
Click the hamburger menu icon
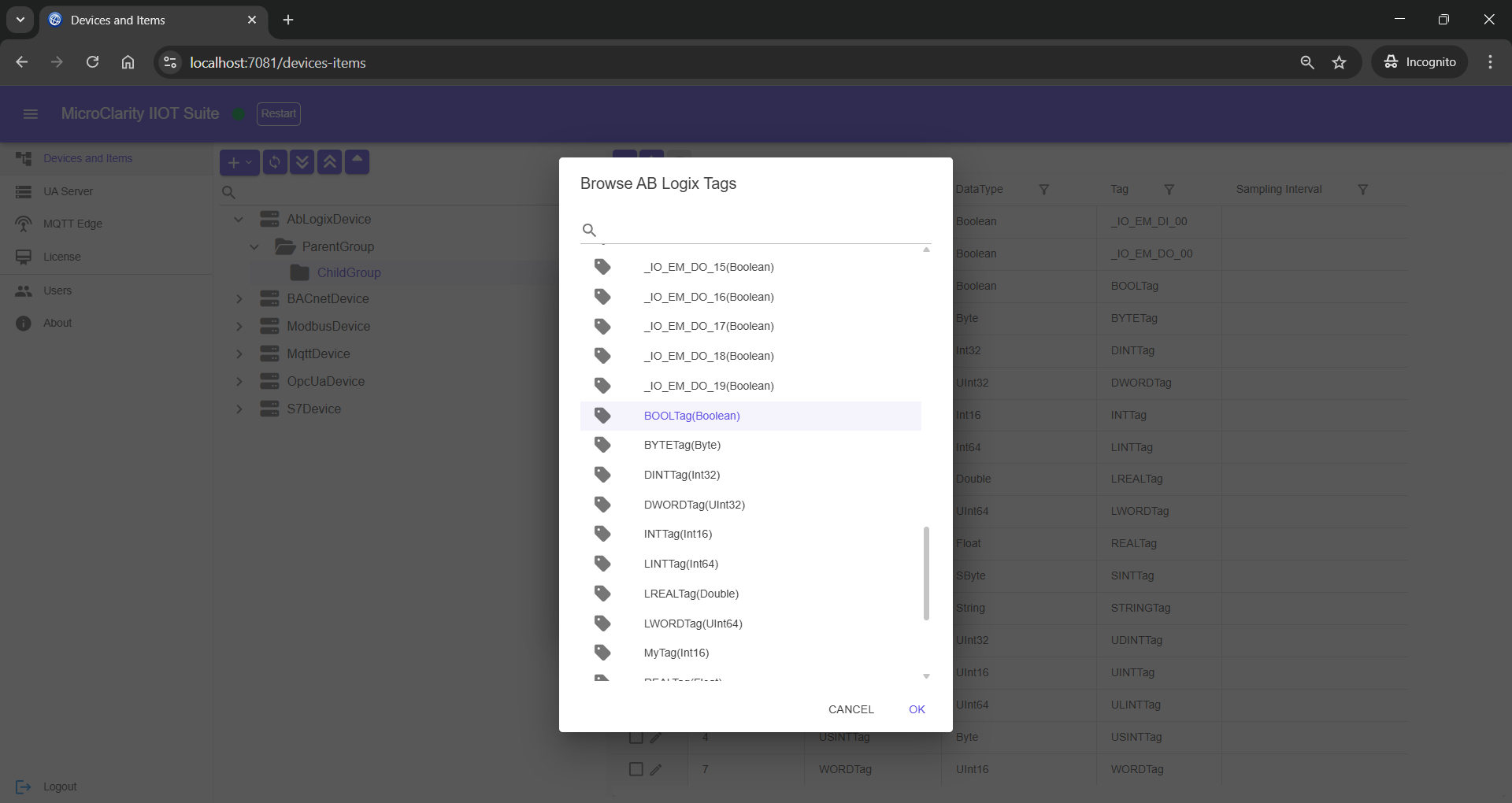pyautogui.click(x=31, y=114)
